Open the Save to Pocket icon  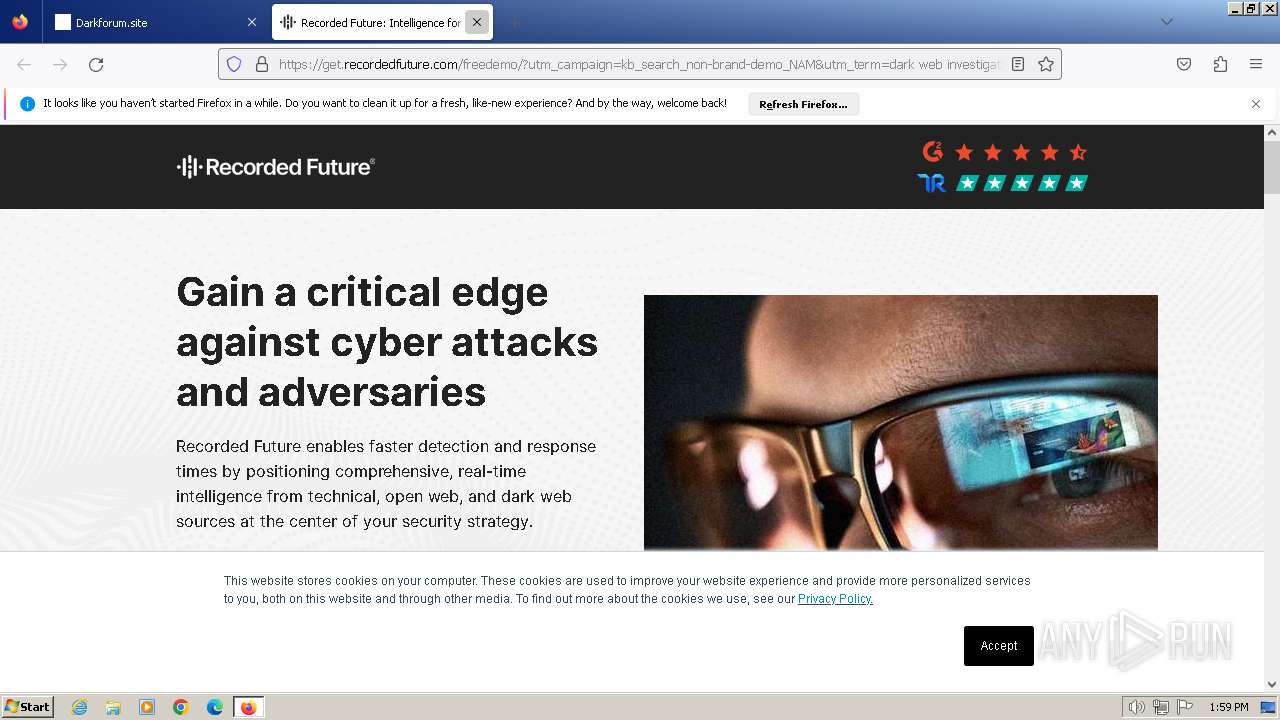(x=1184, y=64)
